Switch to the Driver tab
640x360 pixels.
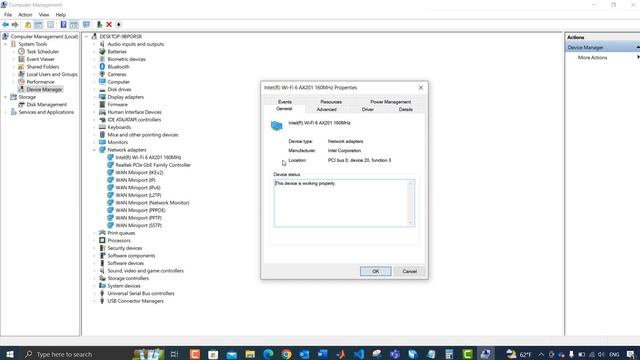[x=367, y=109]
